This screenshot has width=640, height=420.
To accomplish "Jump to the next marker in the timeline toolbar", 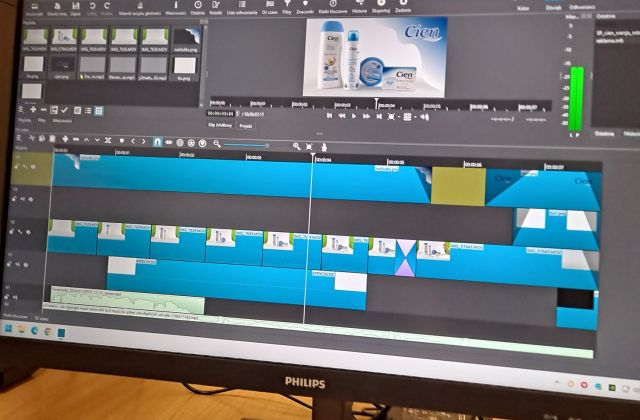I will pyautogui.click(x=143, y=141).
